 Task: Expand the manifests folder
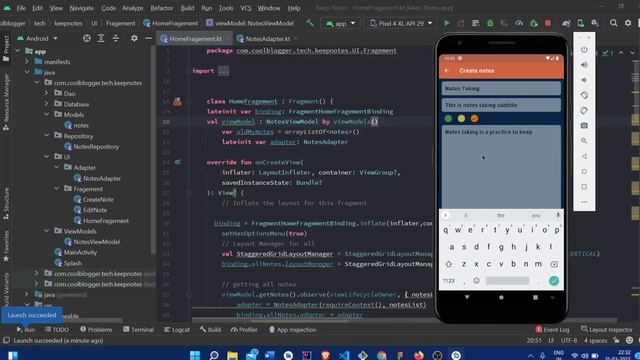[x=27, y=62]
